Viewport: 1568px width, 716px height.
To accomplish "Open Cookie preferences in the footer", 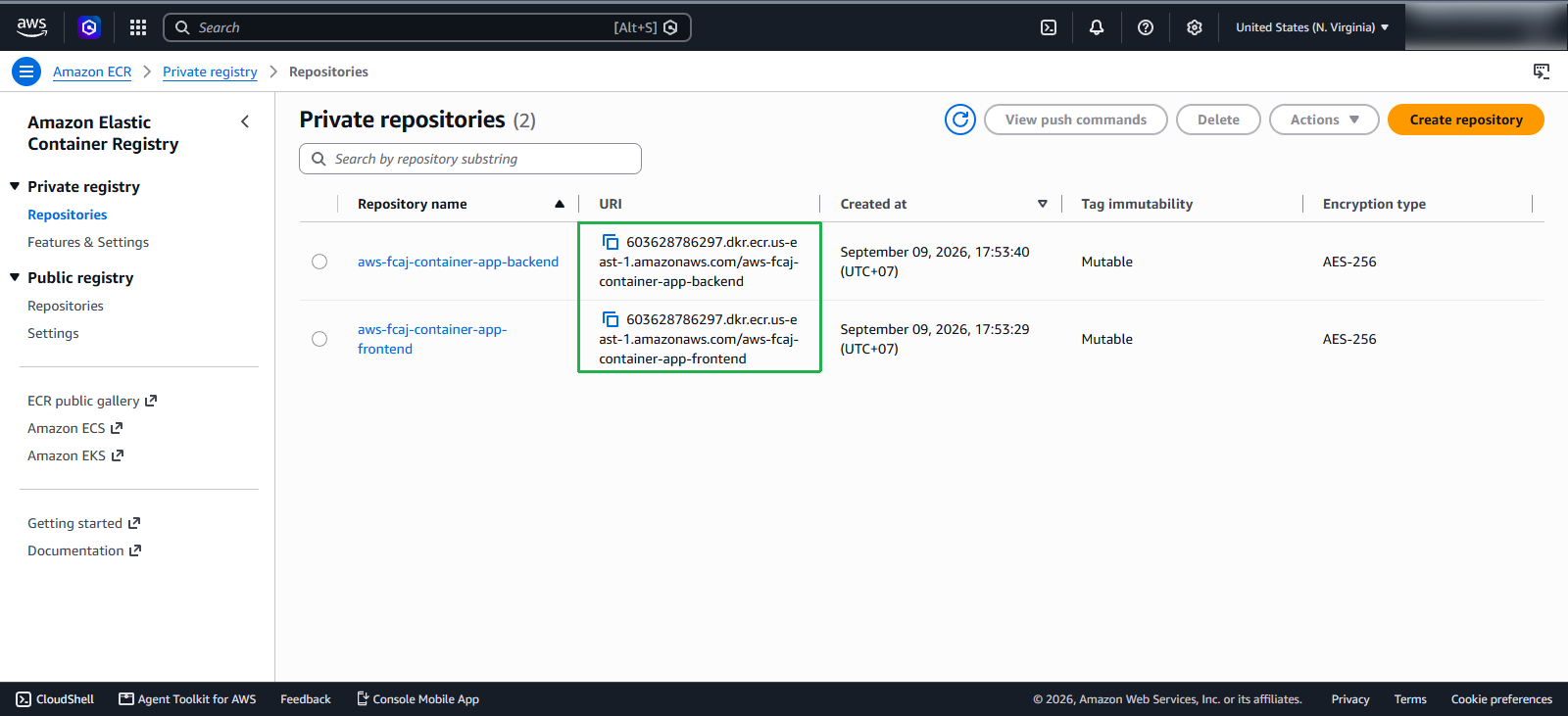I will (x=1501, y=699).
